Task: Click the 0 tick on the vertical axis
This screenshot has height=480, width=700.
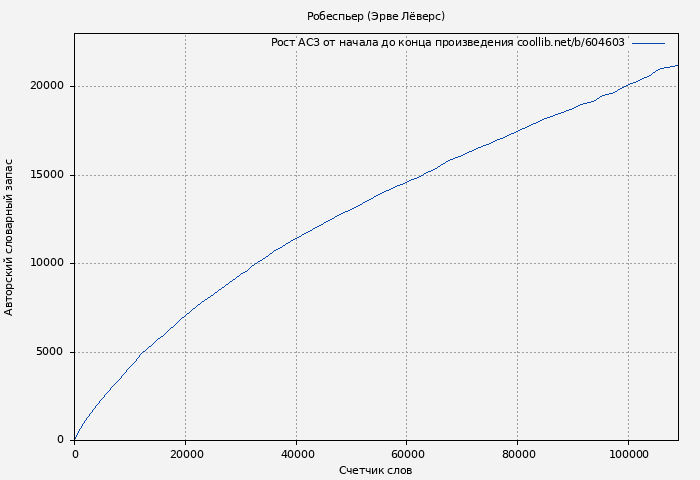Action: (62, 440)
